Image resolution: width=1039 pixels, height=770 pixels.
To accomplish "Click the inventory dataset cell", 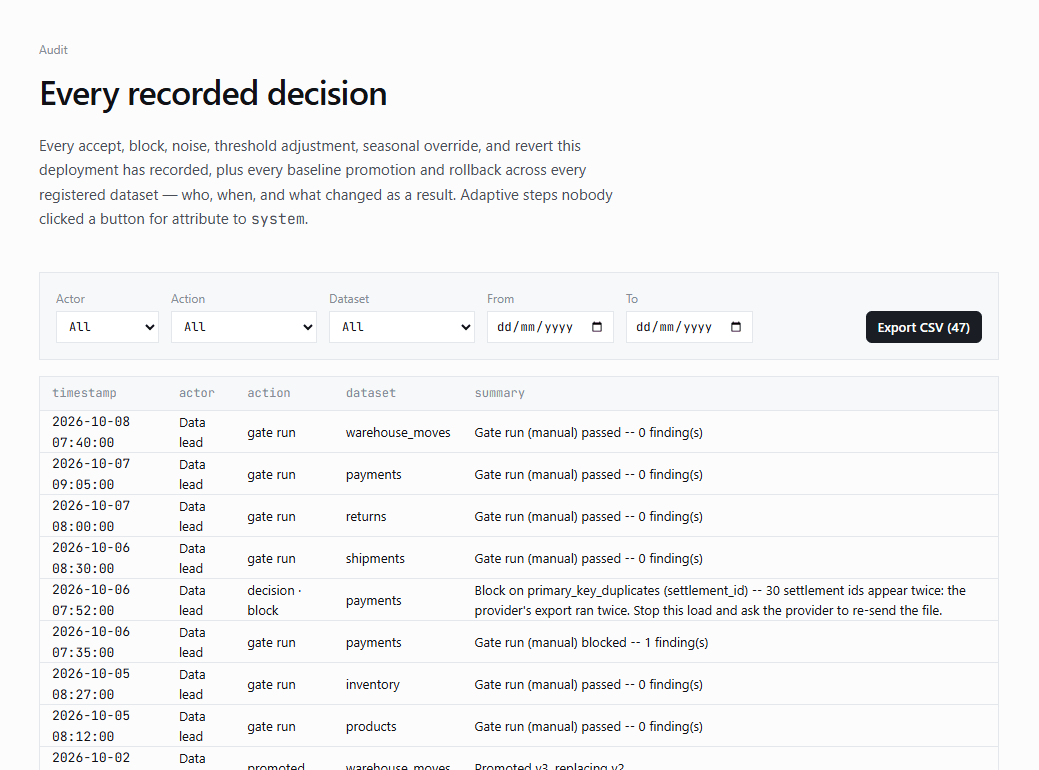I will click(x=372, y=685).
